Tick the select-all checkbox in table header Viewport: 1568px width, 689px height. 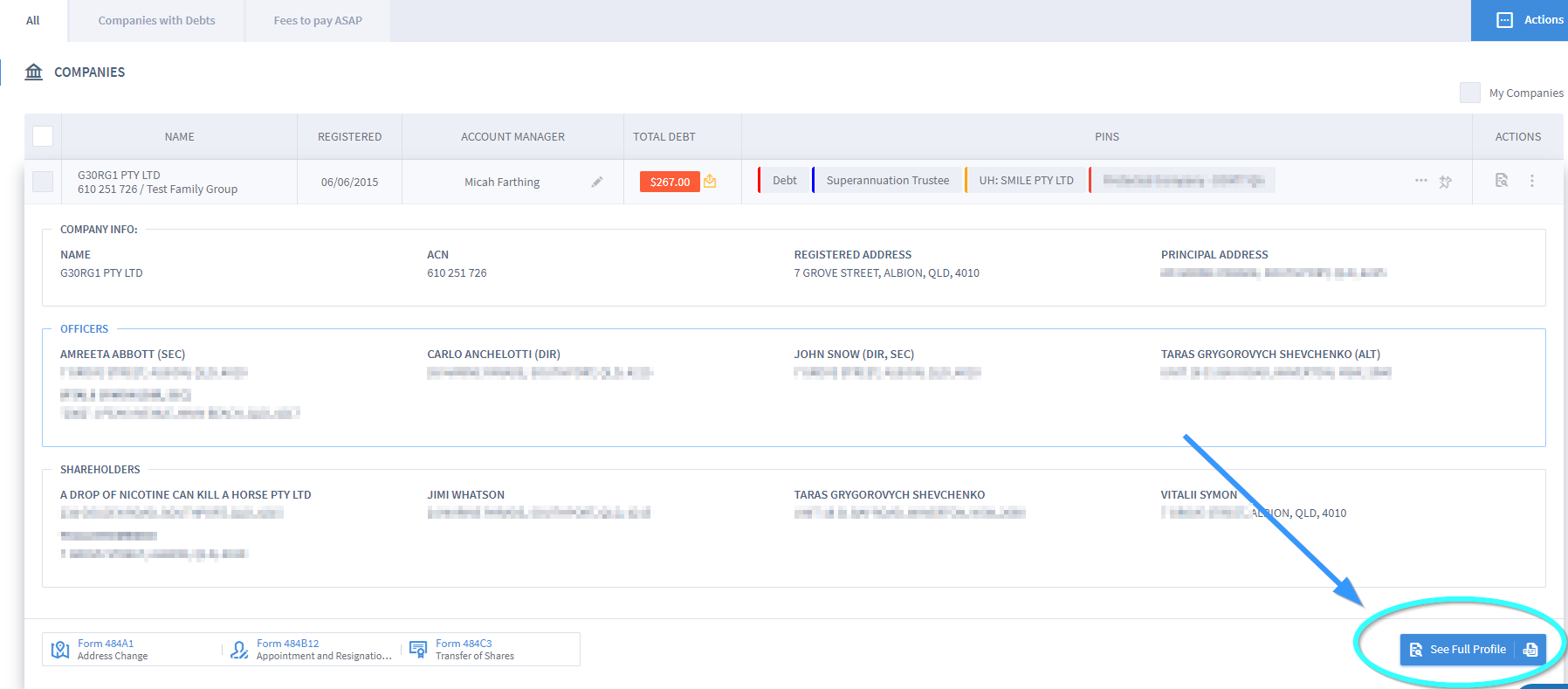tap(43, 136)
